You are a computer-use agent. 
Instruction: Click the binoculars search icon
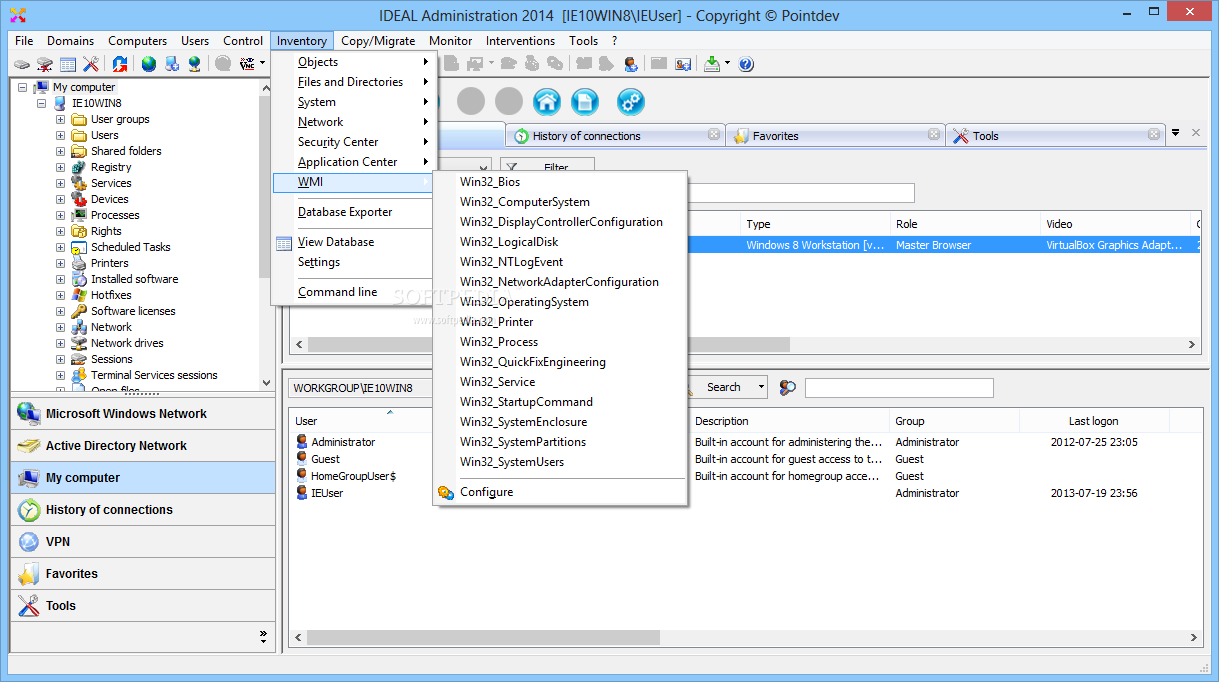pos(788,388)
